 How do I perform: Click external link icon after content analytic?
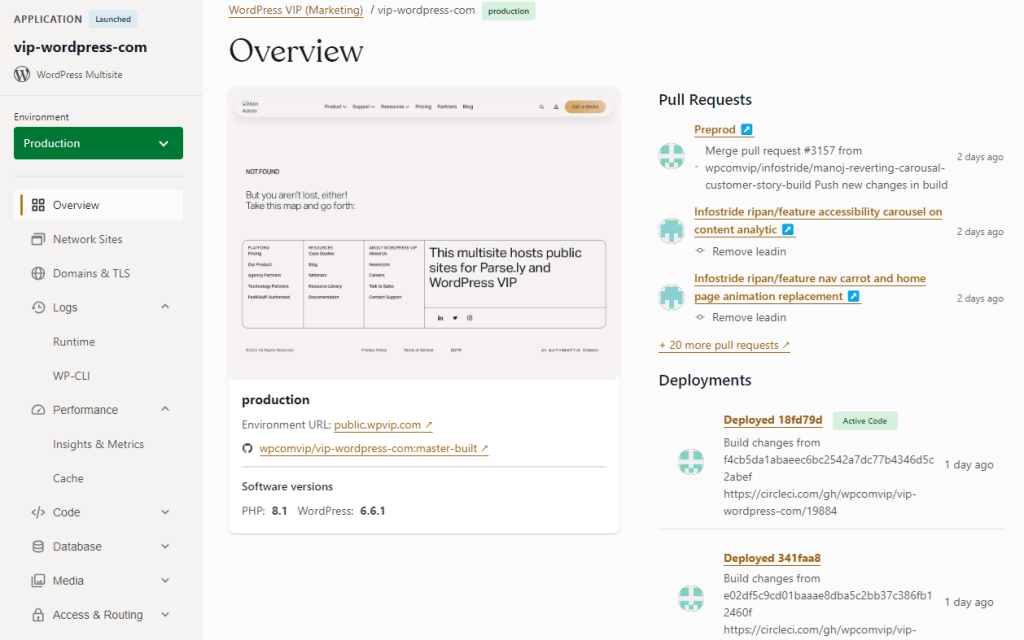point(788,229)
